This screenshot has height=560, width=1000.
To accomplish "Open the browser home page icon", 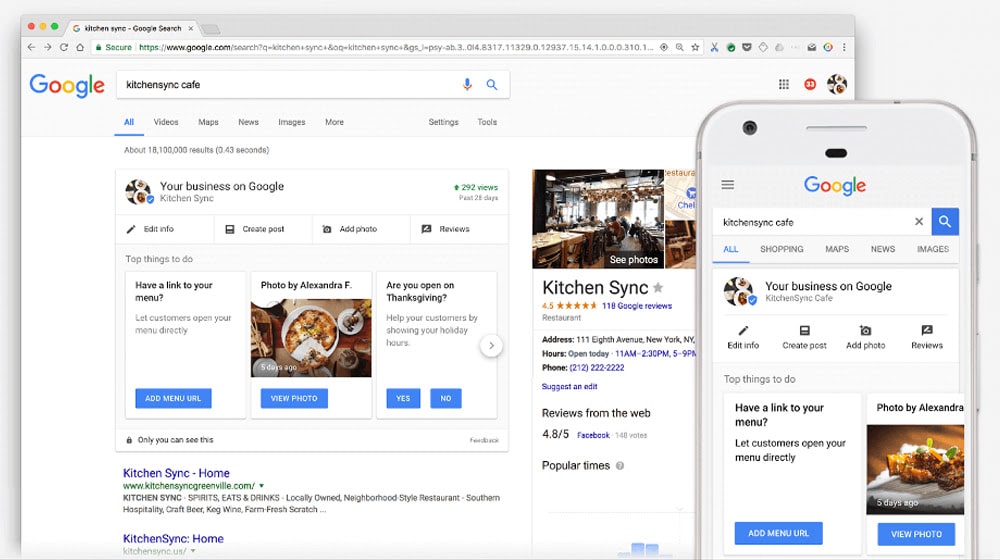I will (80, 47).
